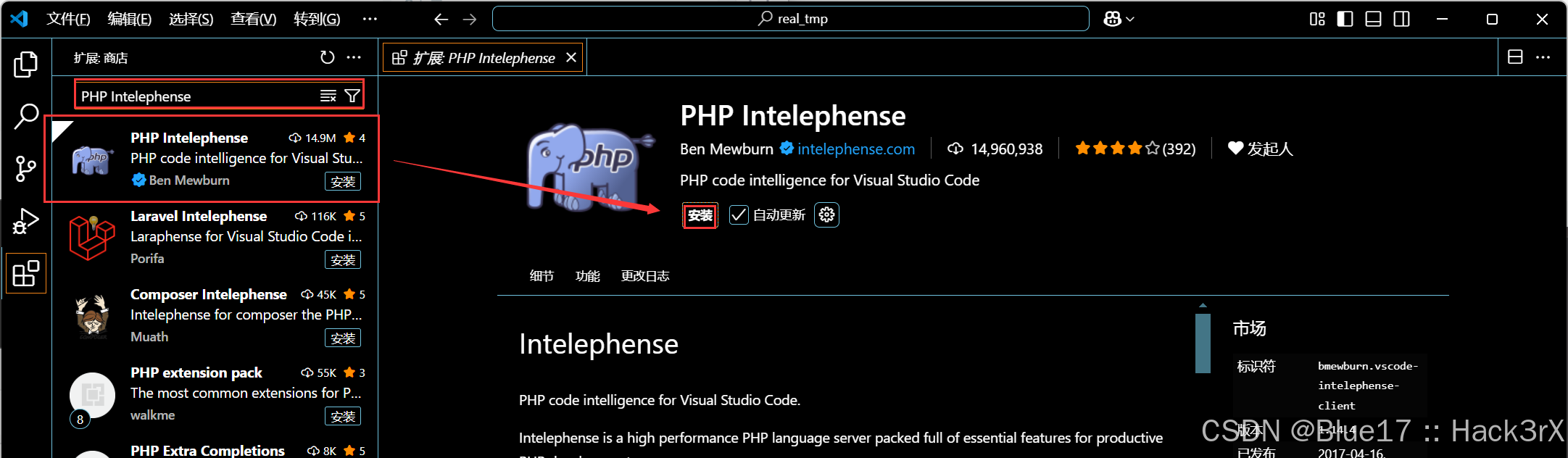Show more menu bar items
This screenshot has height=458, width=1568.
370,19
